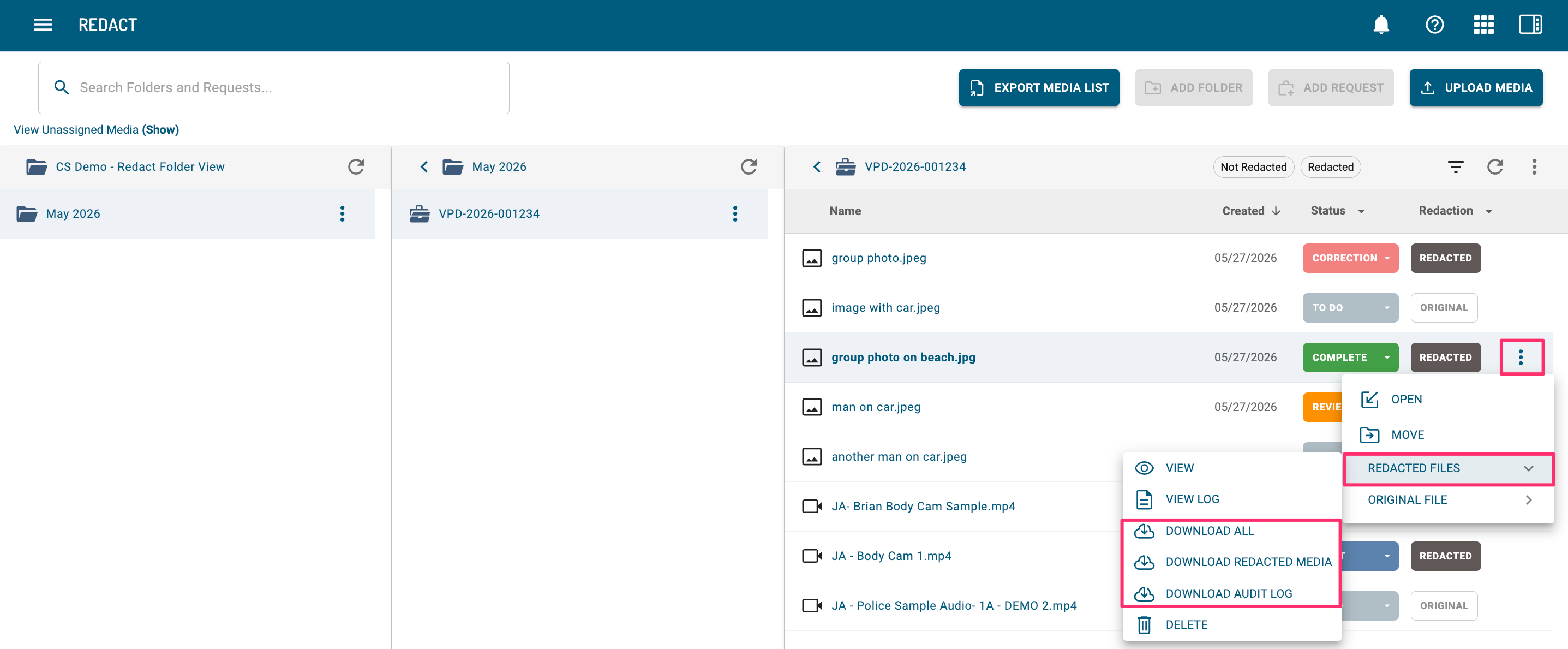1568x649 pixels.
Task: Refresh the VPD-2026-001234 media list
Action: [x=1495, y=167]
